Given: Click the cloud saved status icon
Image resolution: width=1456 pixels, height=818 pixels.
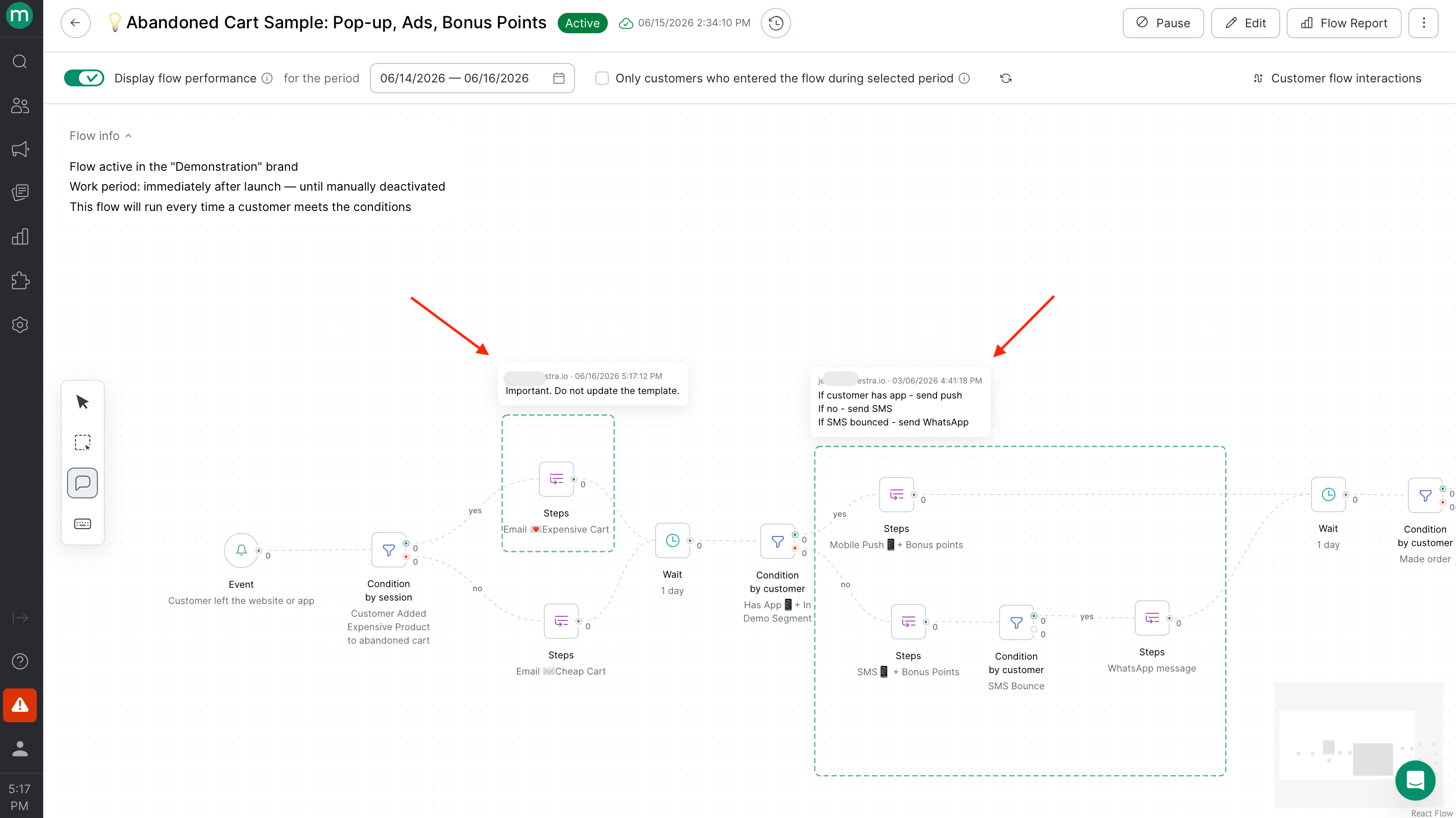Looking at the screenshot, I should (x=626, y=23).
